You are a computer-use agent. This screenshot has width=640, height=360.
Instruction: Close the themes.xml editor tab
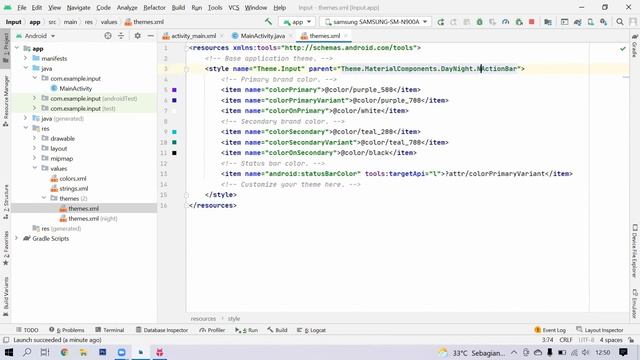point(346,36)
